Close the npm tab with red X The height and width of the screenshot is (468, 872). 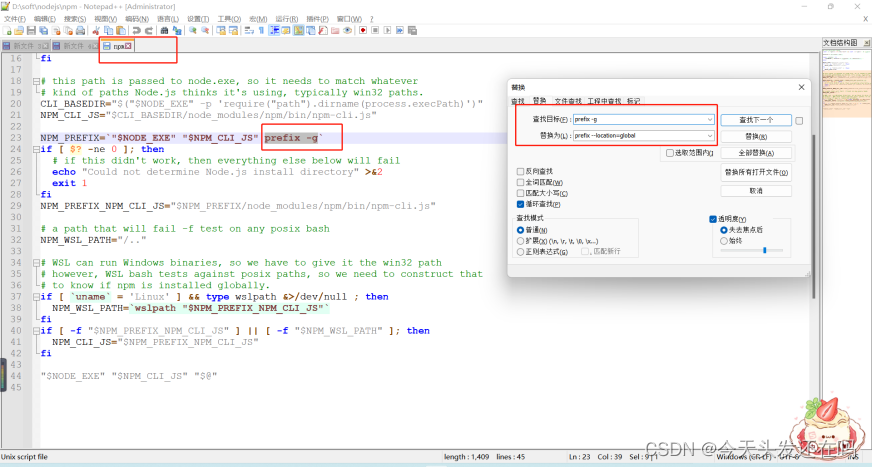point(128,46)
